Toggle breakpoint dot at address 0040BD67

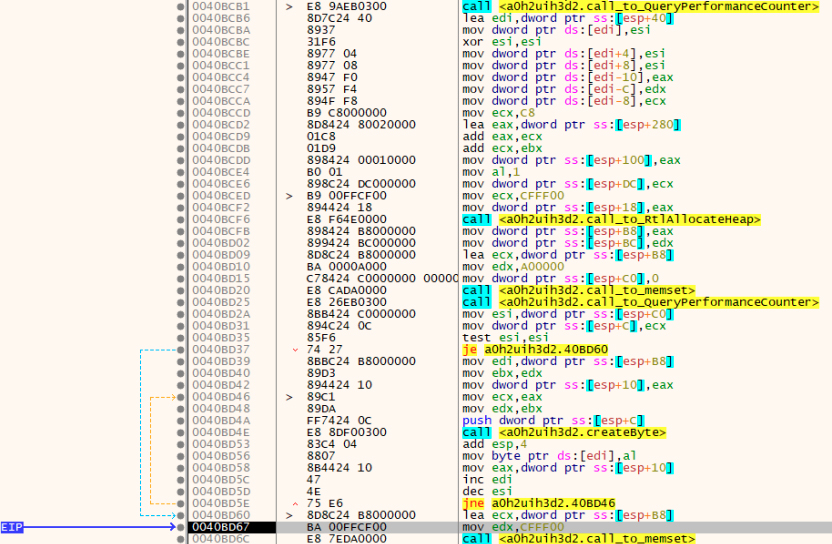[180, 527]
